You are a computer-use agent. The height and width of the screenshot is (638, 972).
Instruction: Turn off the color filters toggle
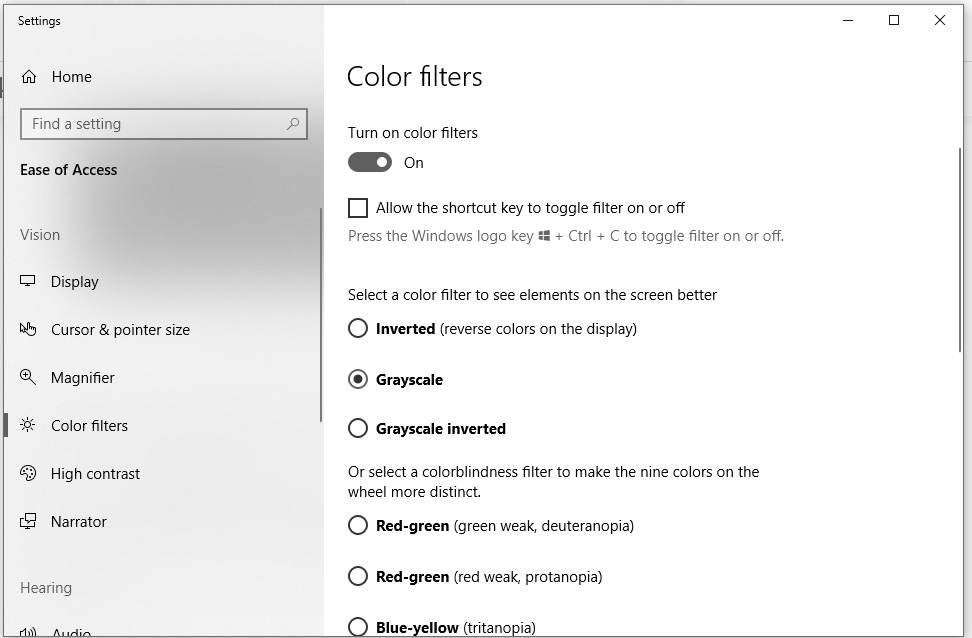369,162
